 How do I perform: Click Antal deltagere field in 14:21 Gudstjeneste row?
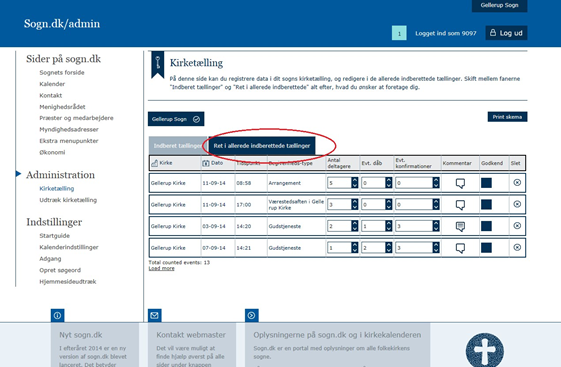339,248
